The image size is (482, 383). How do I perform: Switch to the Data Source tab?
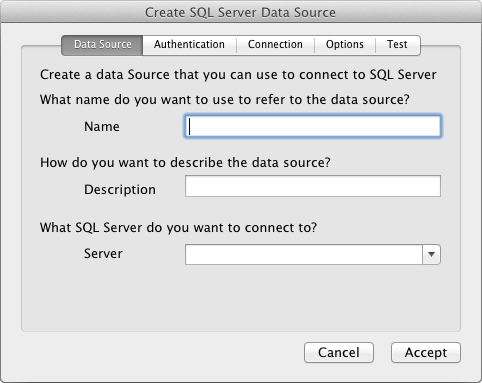102,45
